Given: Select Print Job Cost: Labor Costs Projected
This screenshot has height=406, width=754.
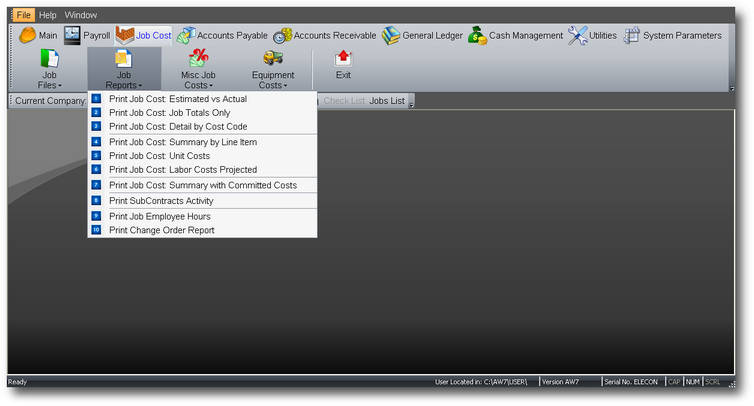Looking at the screenshot, I should (x=202, y=170).
